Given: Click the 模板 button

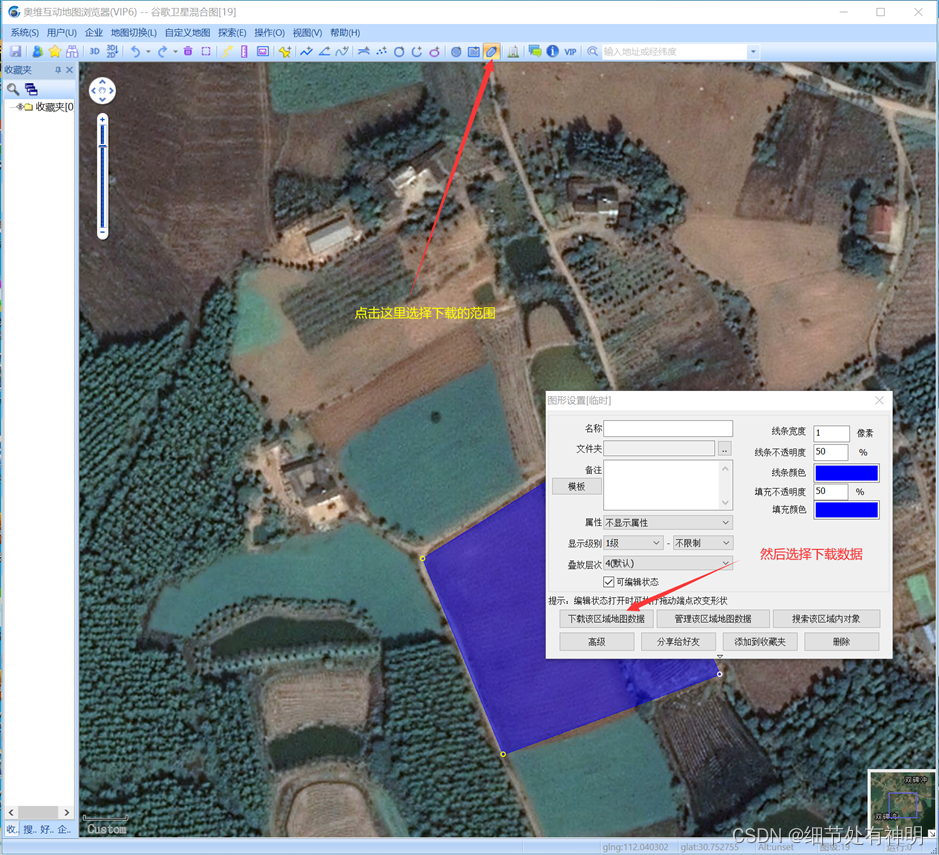Looking at the screenshot, I should coord(577,486).
